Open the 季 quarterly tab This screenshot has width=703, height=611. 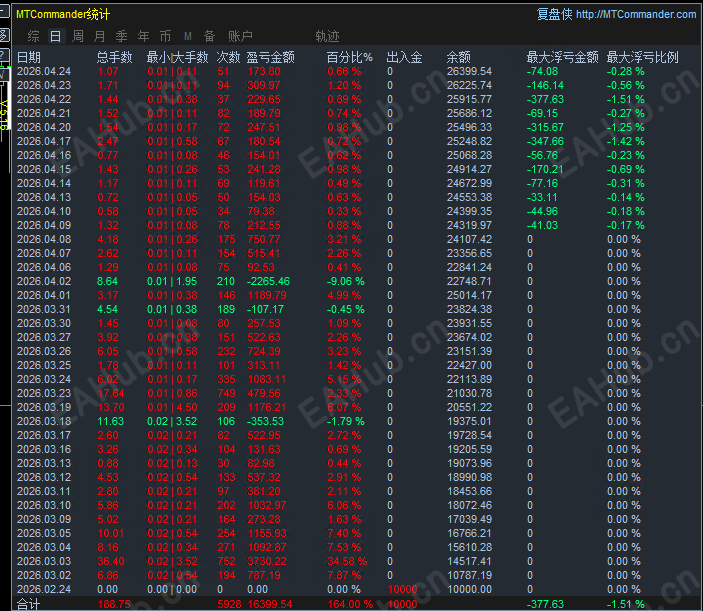coord(122,36)
